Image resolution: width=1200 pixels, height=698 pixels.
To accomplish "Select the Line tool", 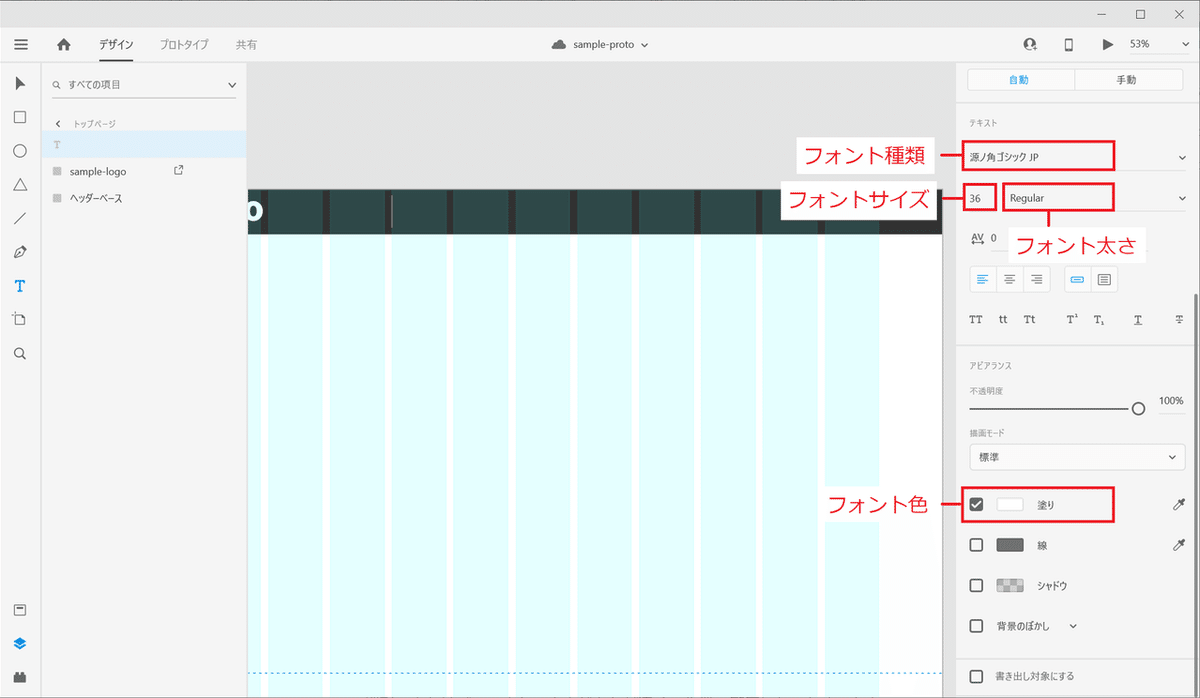I will pos(20,218).
